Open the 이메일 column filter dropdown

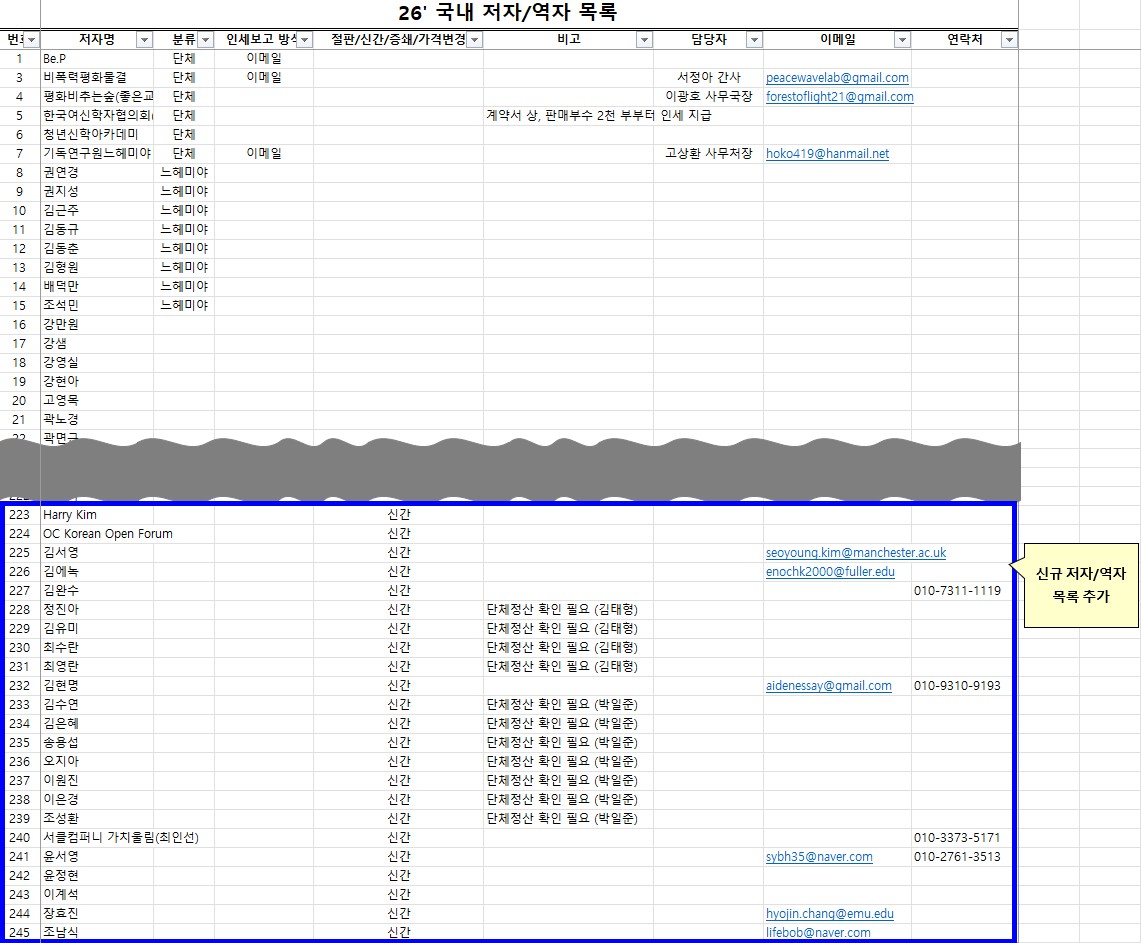[902, 40]
